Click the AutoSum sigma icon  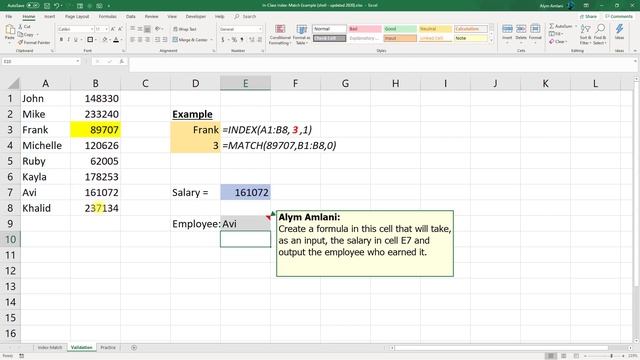(552, 26)
